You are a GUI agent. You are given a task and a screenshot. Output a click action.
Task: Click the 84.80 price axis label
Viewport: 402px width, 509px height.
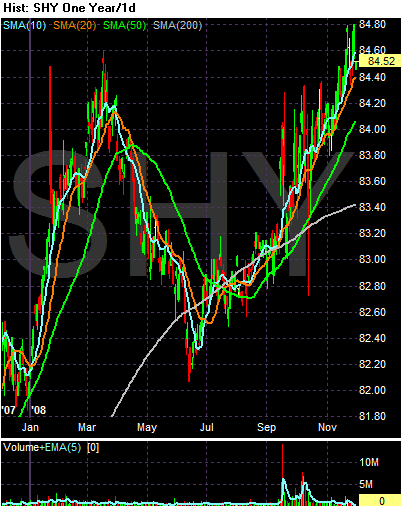(x=372, y=24)
